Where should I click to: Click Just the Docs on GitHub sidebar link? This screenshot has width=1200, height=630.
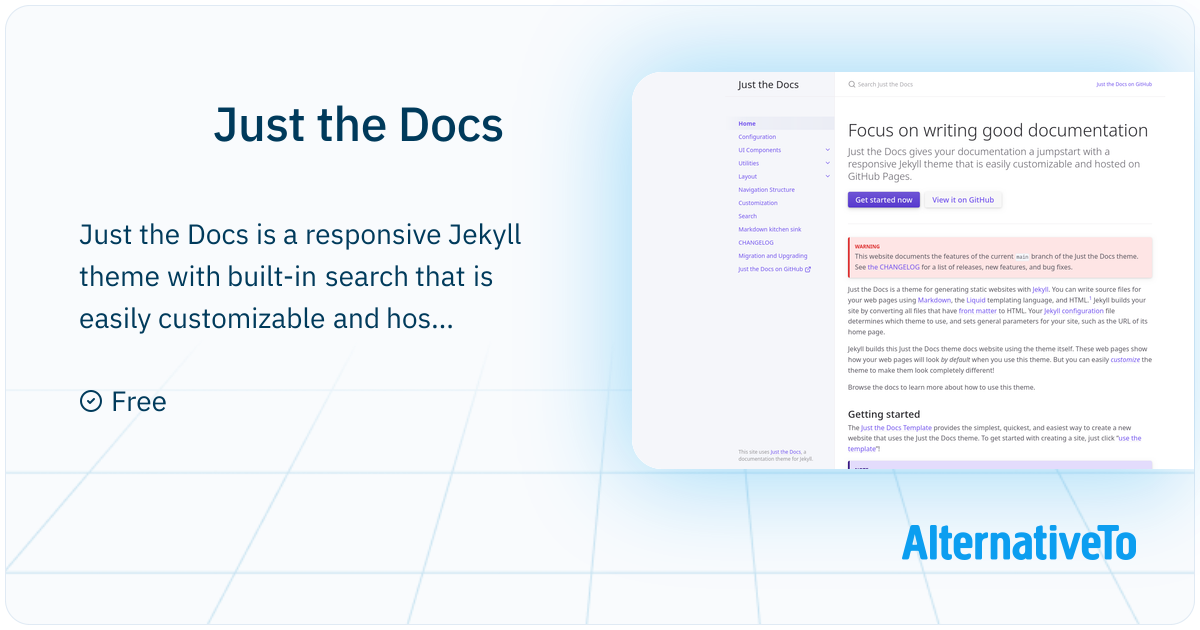(770, 269)
